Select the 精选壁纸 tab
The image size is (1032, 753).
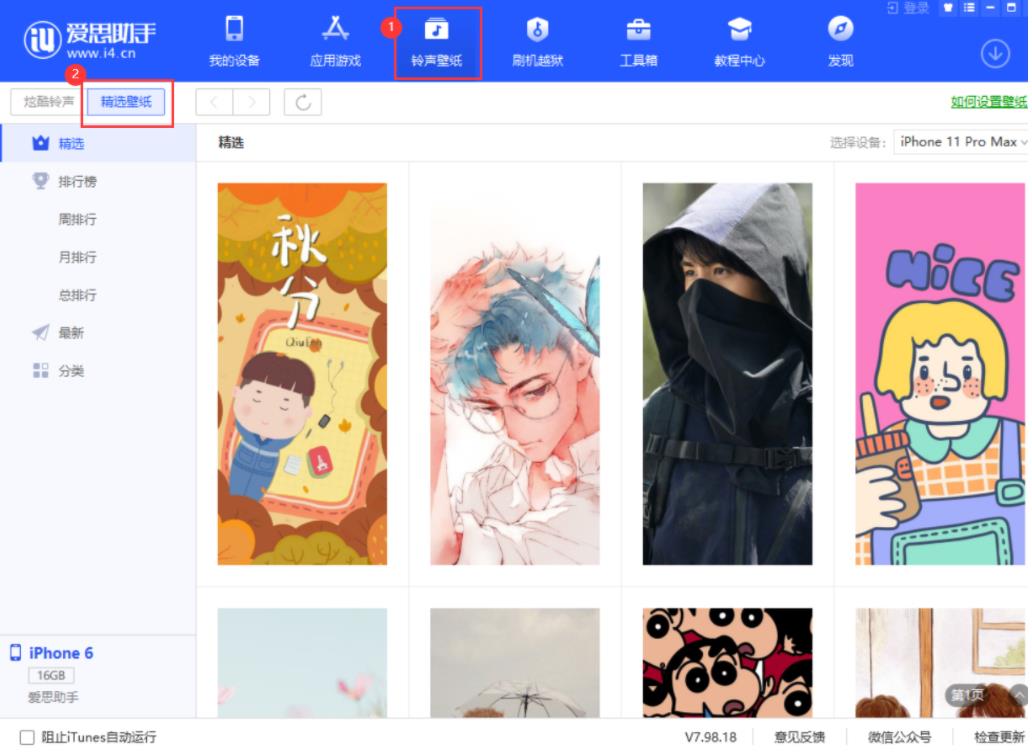click(126, 102)
